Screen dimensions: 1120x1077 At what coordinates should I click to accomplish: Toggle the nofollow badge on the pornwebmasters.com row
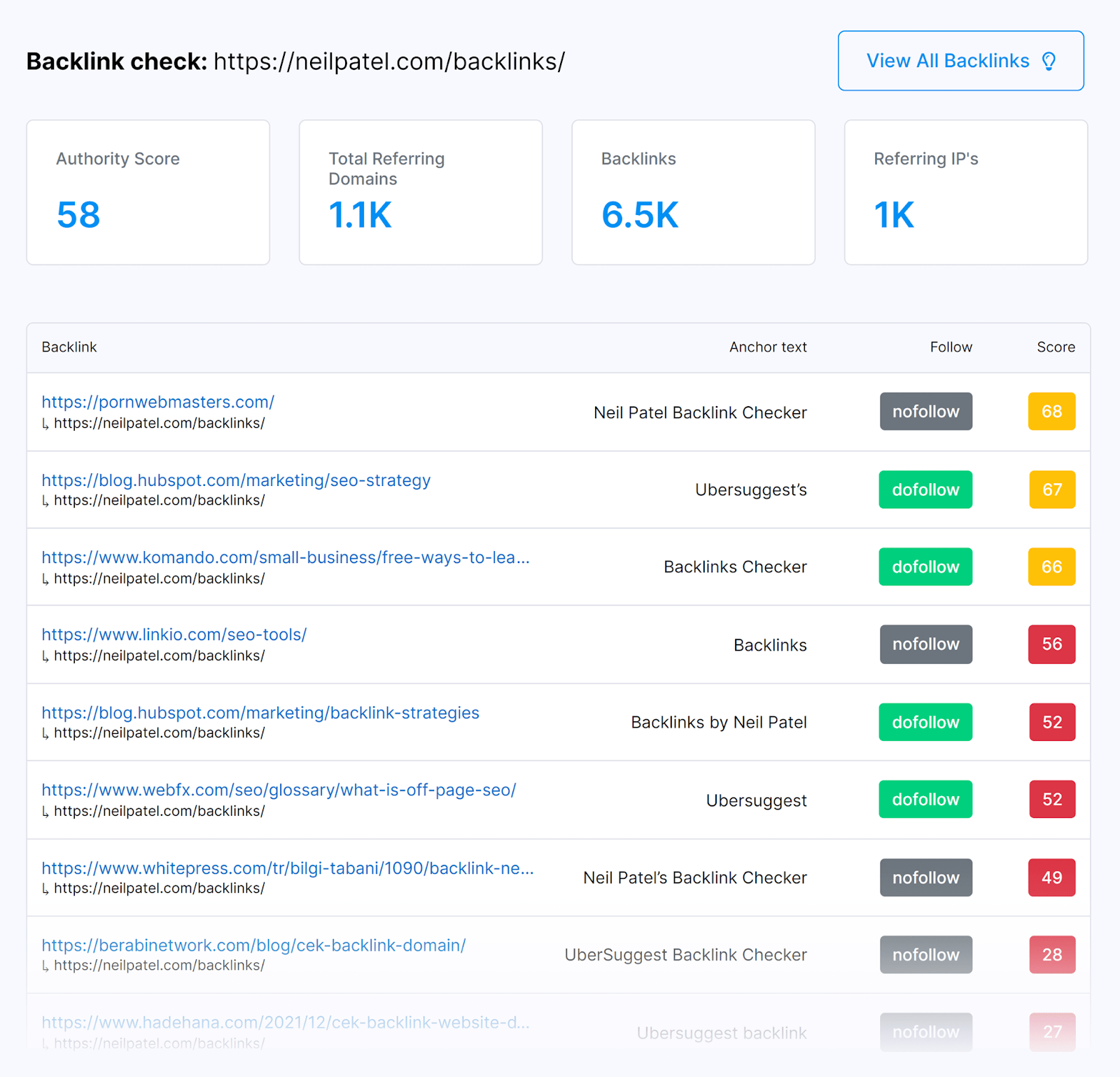pos(925,412)
